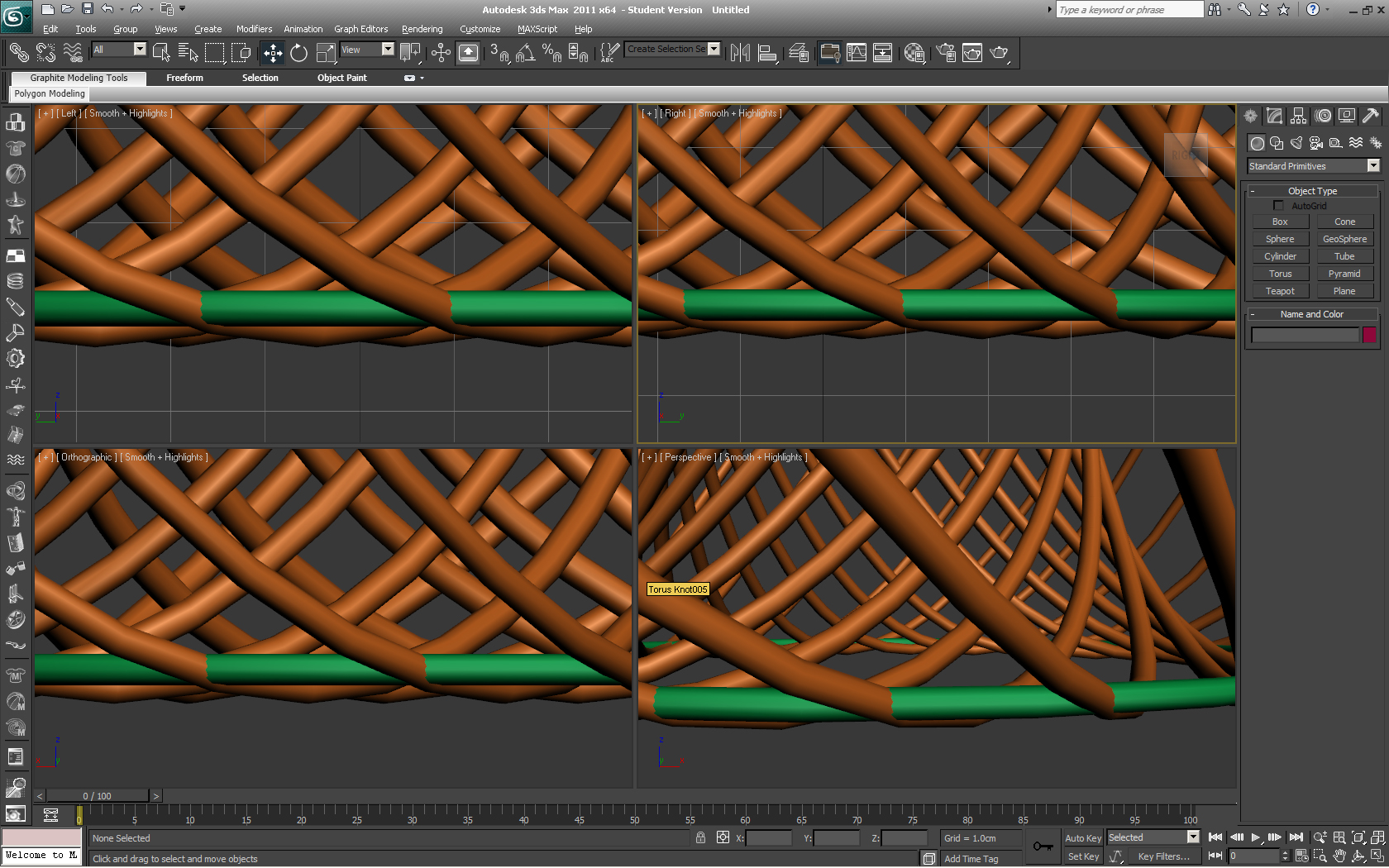Toggle Percent Snap
This screenshot has width=1389, height=868.
tap(551, 53)
